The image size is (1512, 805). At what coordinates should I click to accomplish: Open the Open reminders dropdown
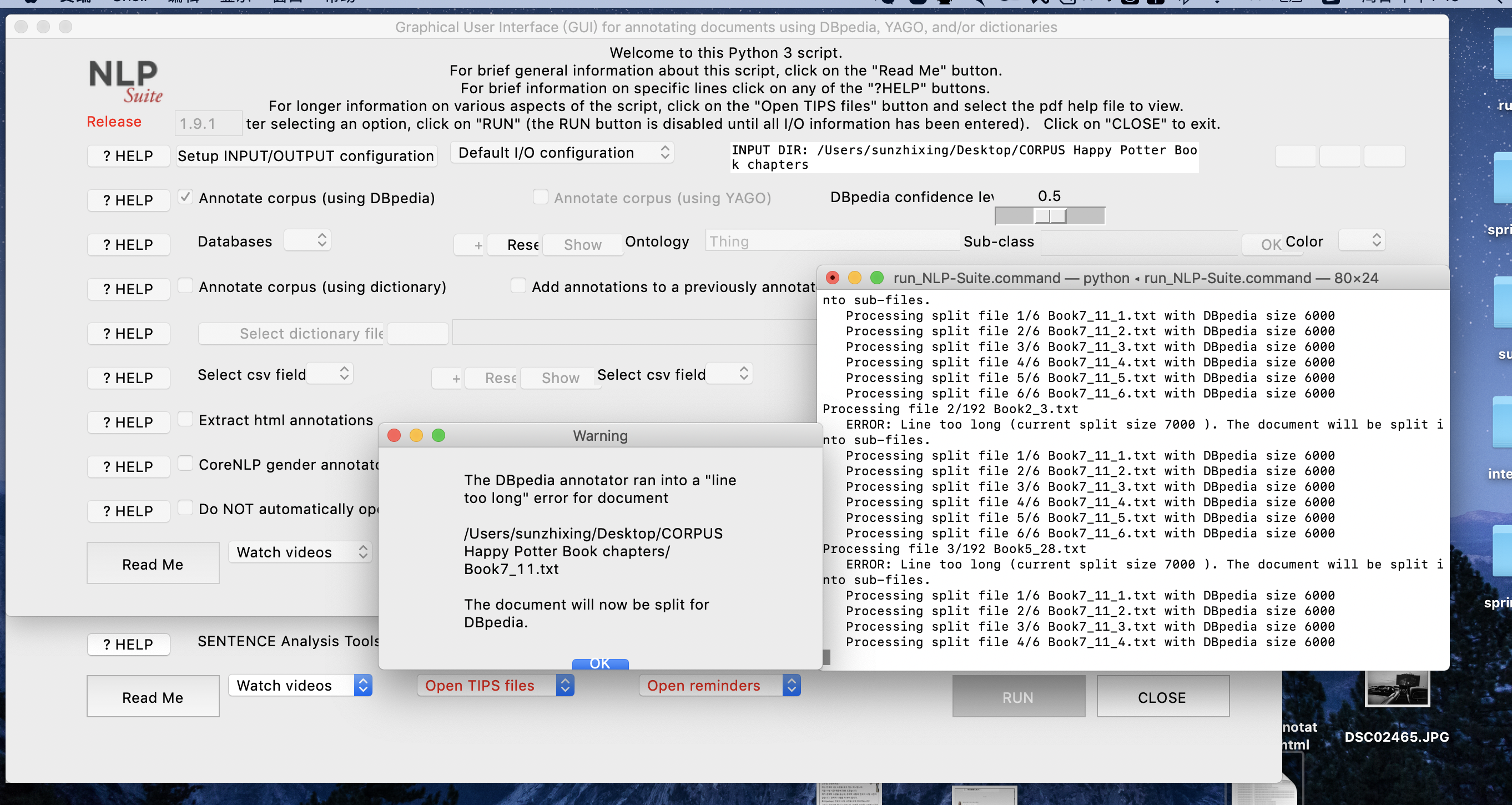click(x=719, y=685)
